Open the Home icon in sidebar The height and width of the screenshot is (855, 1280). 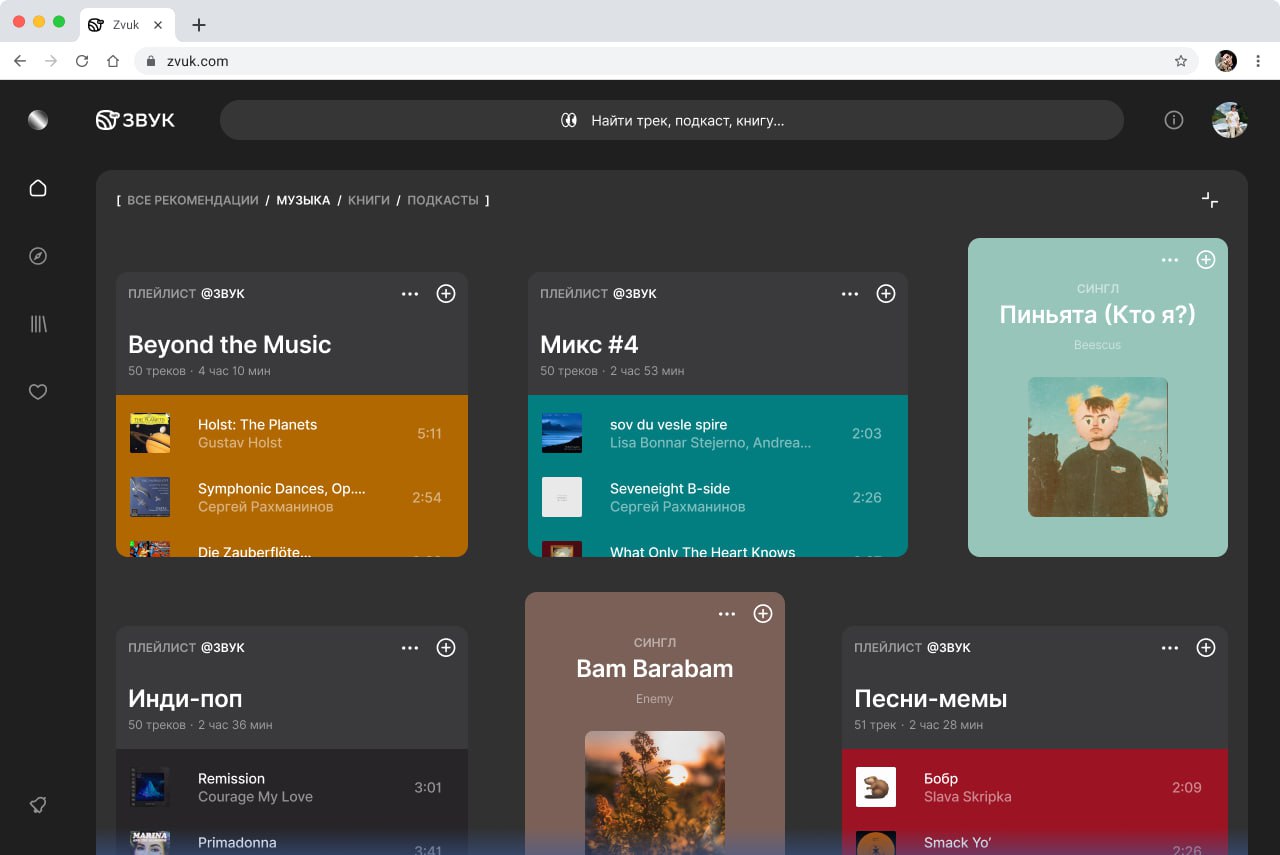tap(38, 188)
